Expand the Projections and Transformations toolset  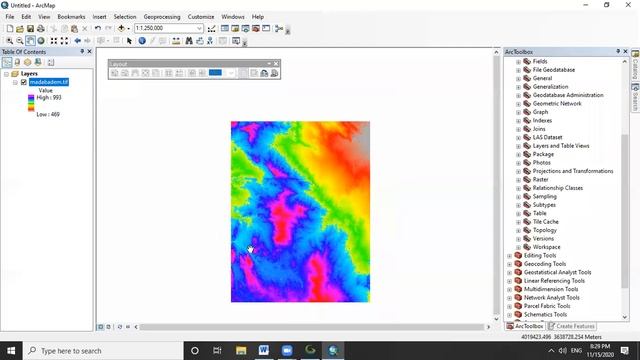(x=518, y=171)
